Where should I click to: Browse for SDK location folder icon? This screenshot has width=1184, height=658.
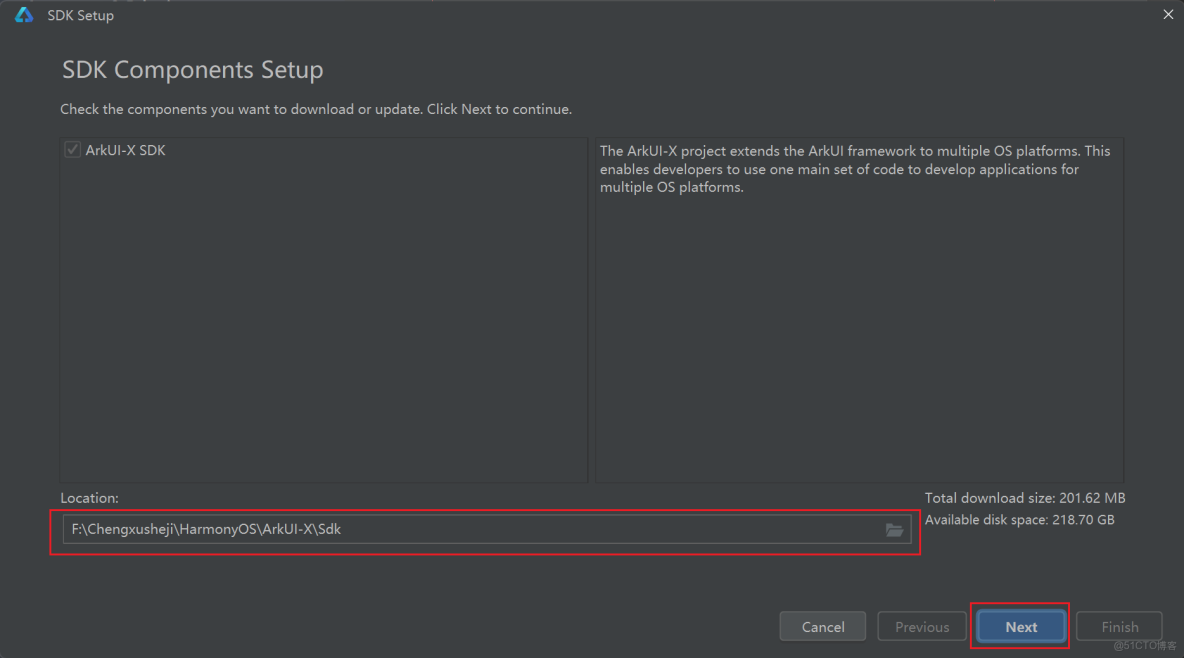894,530
